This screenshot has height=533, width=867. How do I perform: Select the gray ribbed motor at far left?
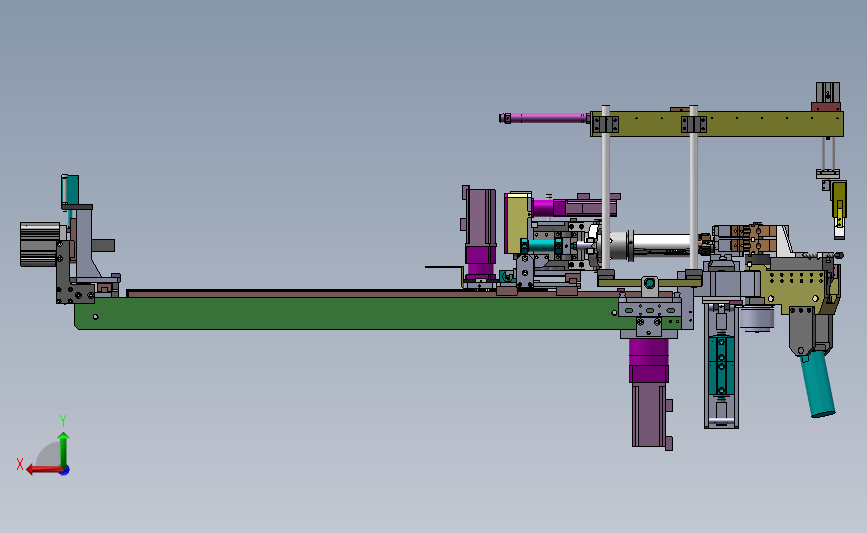[x=39, y=244]
